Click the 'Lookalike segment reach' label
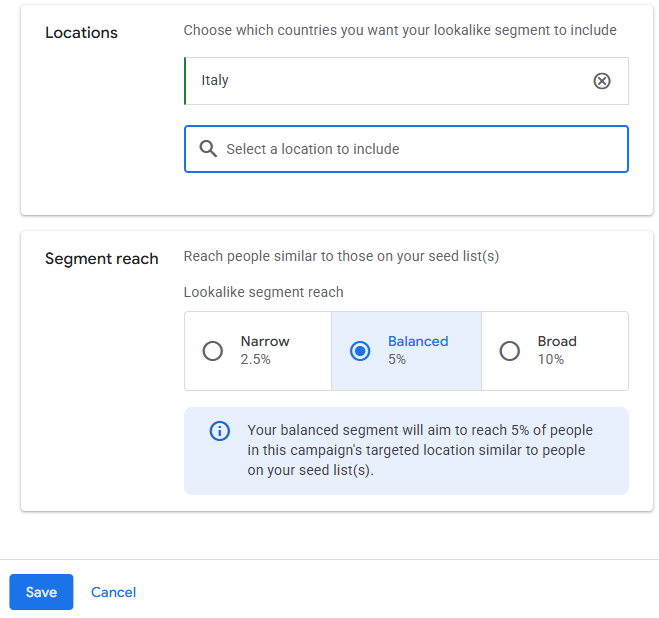Screen dimensions: 659x618 click(x=263, y=292)
